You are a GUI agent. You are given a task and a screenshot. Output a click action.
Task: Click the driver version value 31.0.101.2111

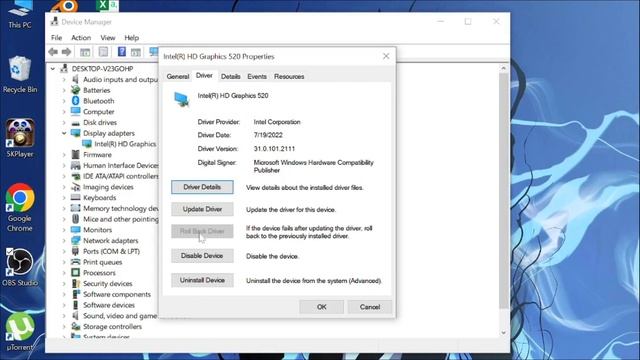[x=274, y=149]
